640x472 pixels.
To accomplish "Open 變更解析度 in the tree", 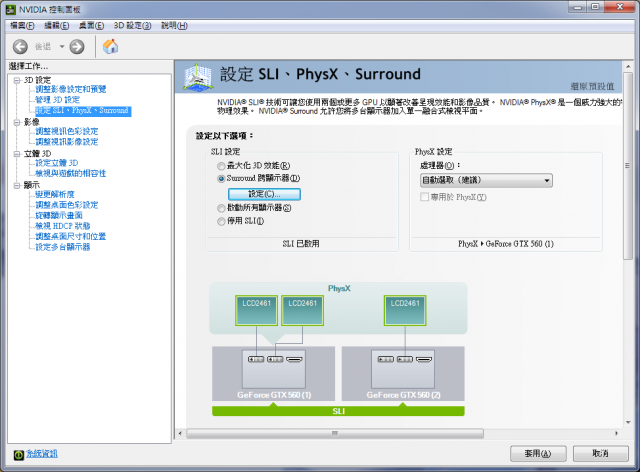I will (55, 194).
